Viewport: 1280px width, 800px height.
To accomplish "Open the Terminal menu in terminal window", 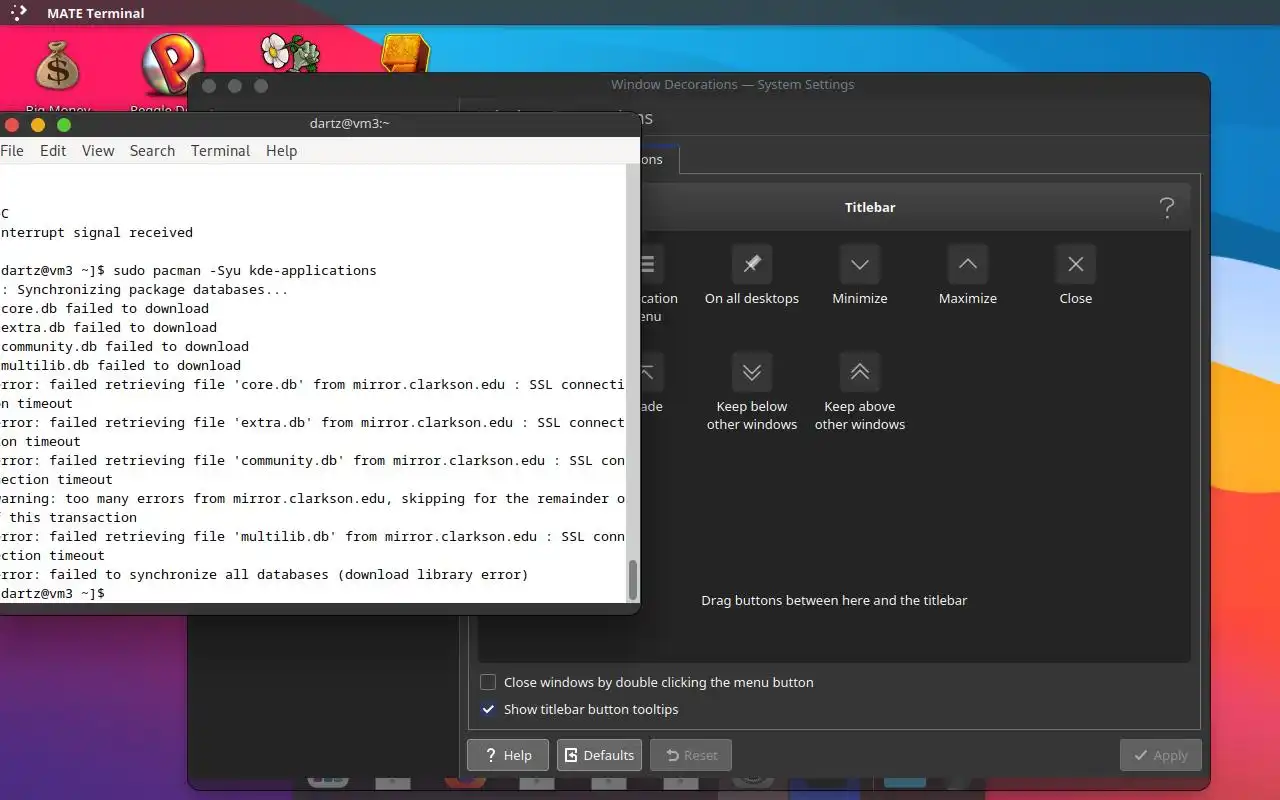I will (220, 151).
